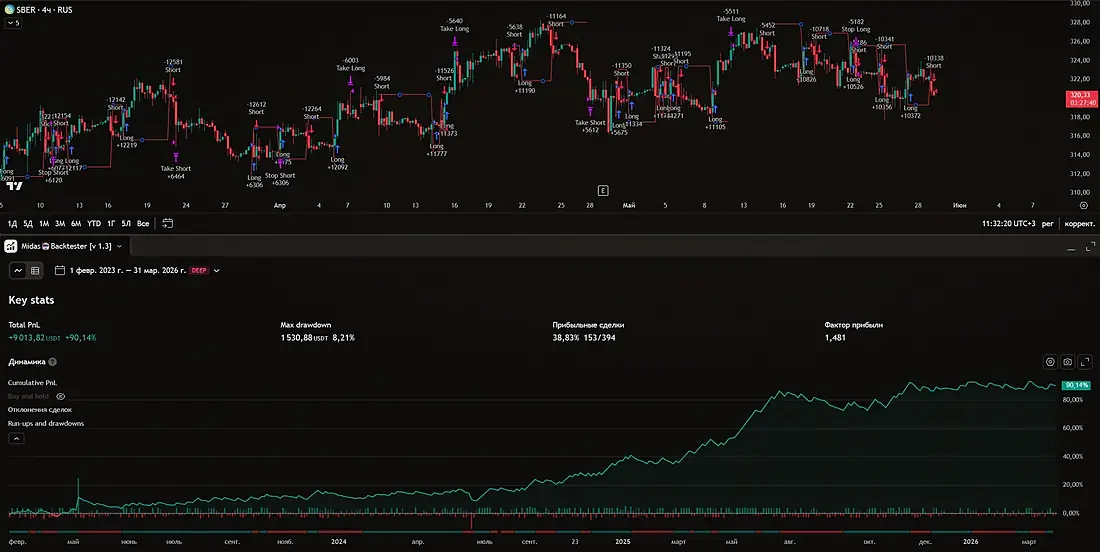Click the Long +12092 entry marker
This screenshot has height=552, width=1100.
click(337, 163)
